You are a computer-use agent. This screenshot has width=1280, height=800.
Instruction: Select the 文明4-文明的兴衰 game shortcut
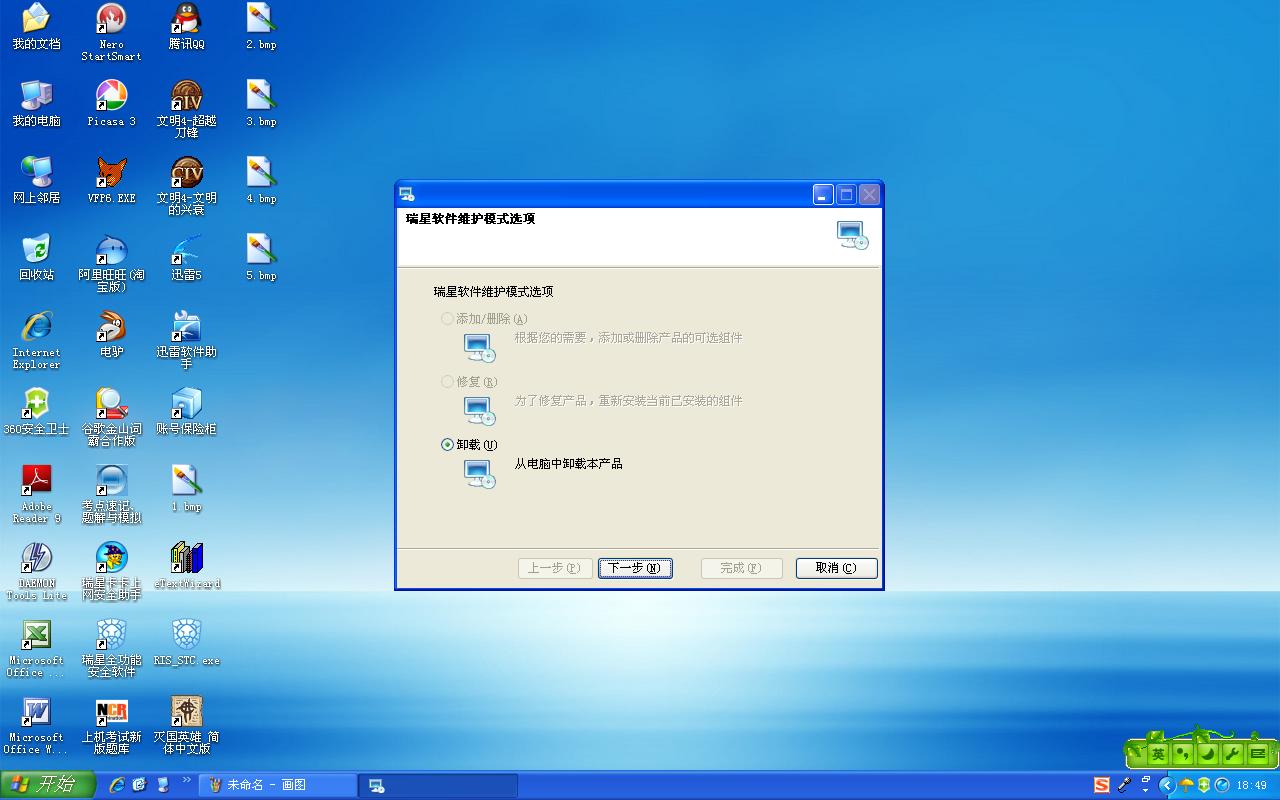pos(186,186)
